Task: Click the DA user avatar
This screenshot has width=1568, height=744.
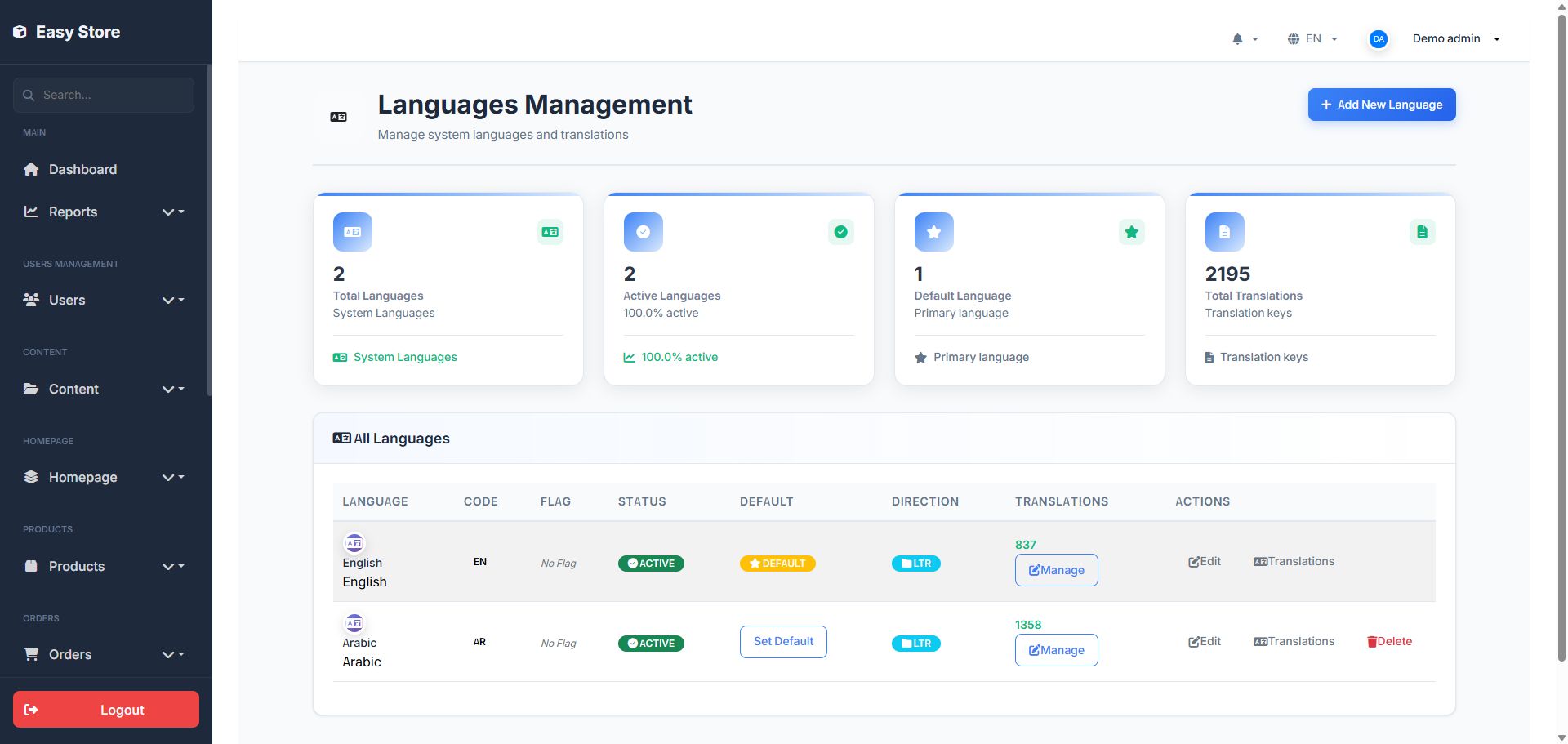Action: (x=1378, y=39)
